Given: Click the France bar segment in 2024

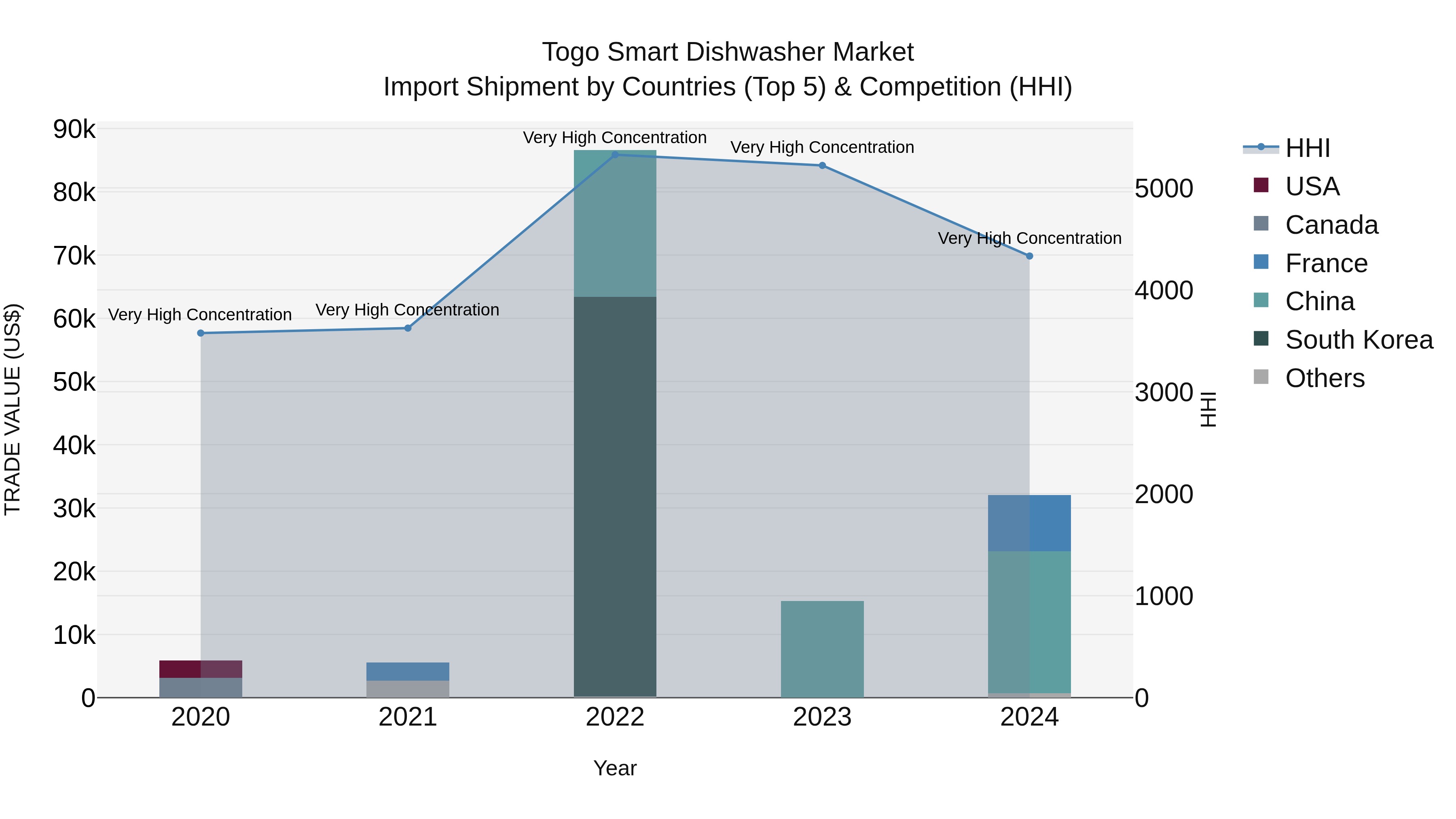Looking at the screenshot, I should point(1029,523).
